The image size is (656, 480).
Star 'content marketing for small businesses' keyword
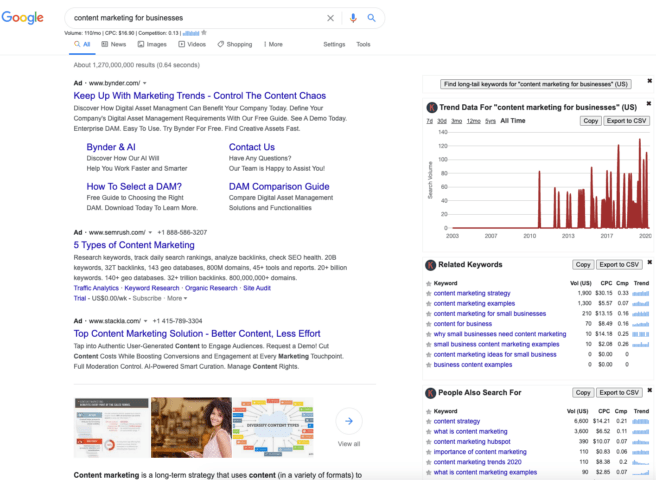428,314
